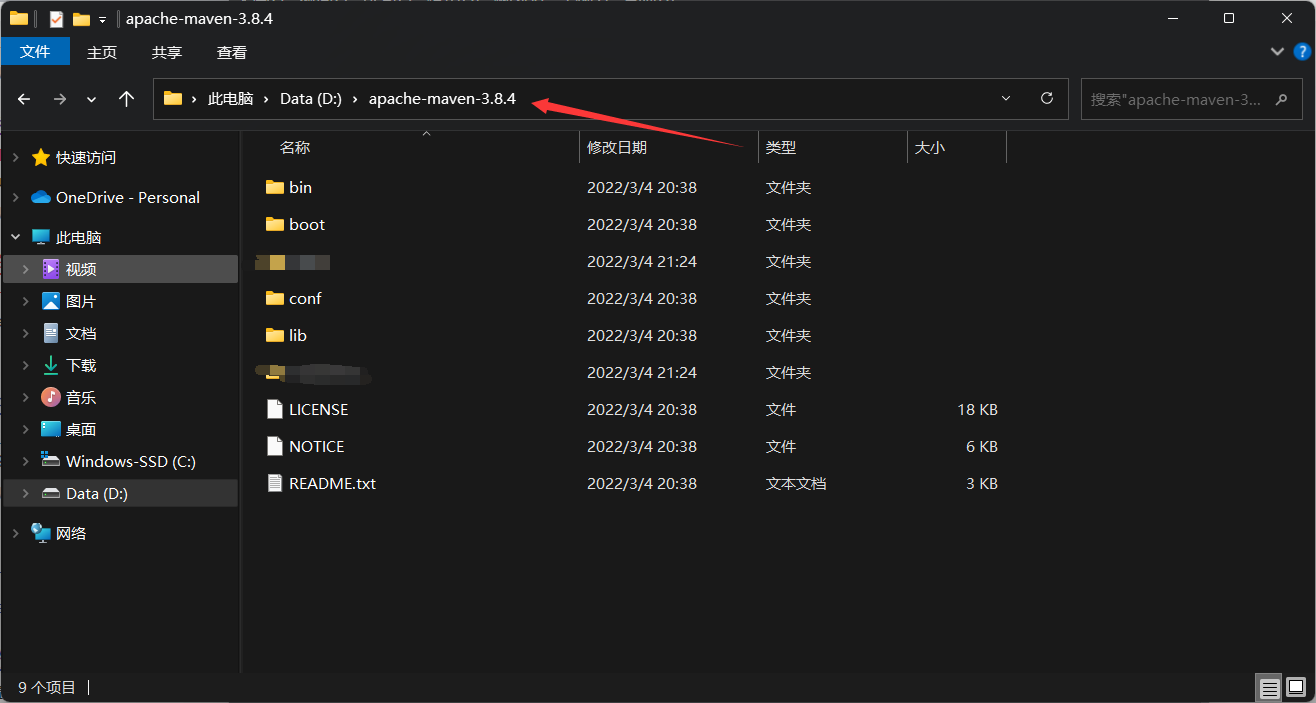Switch to the 查看 tab
This screenshot has height=703, width=1316.
coord(232,52)
